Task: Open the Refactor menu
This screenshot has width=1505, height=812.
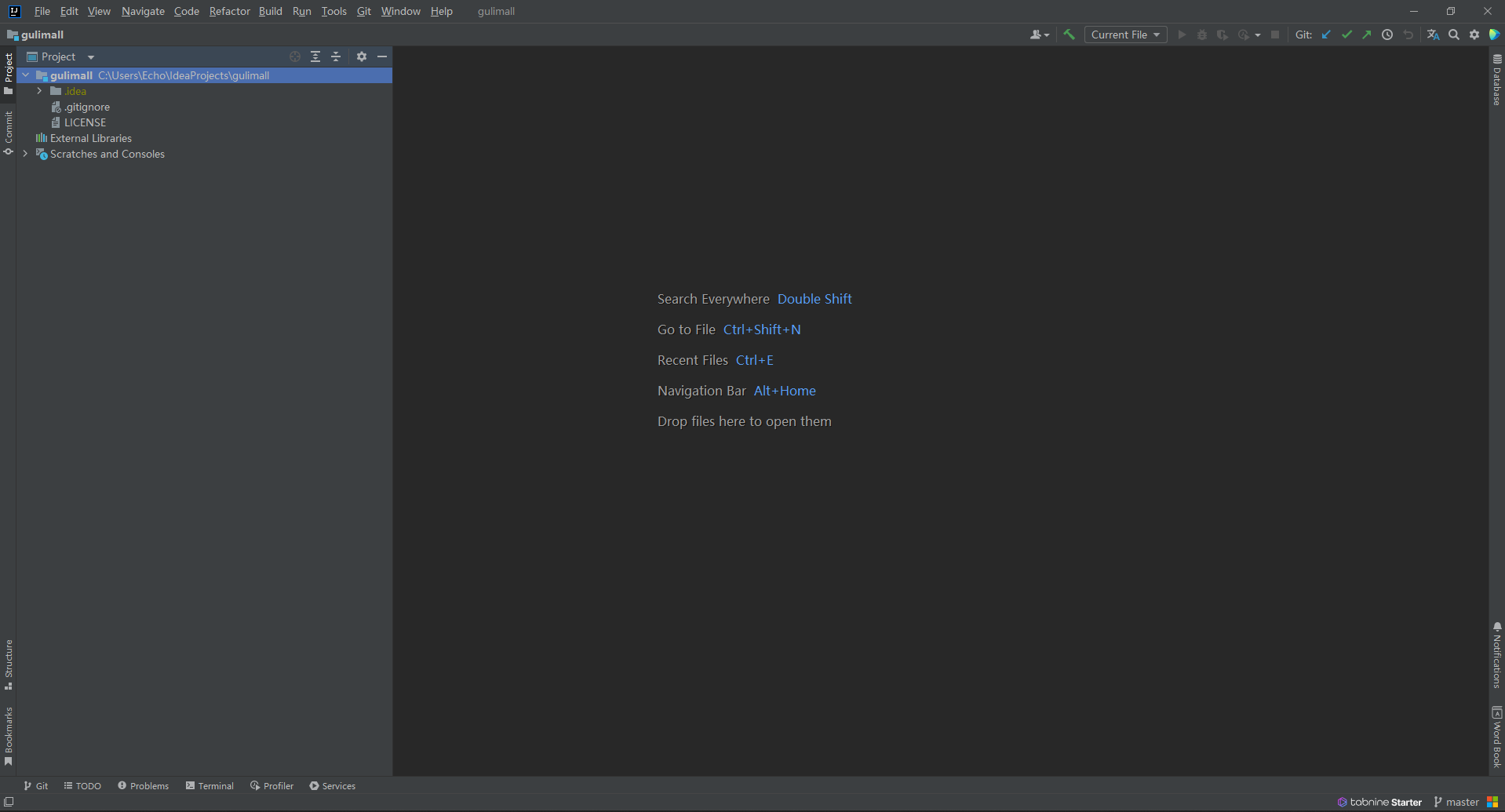Action: pos(229,11)
